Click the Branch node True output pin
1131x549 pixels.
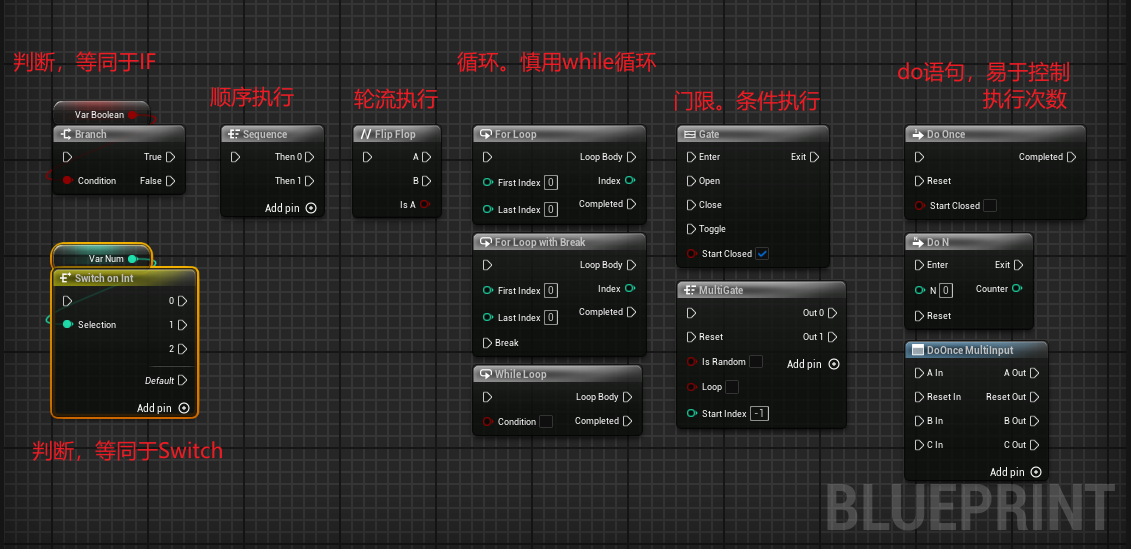(171, 157)
